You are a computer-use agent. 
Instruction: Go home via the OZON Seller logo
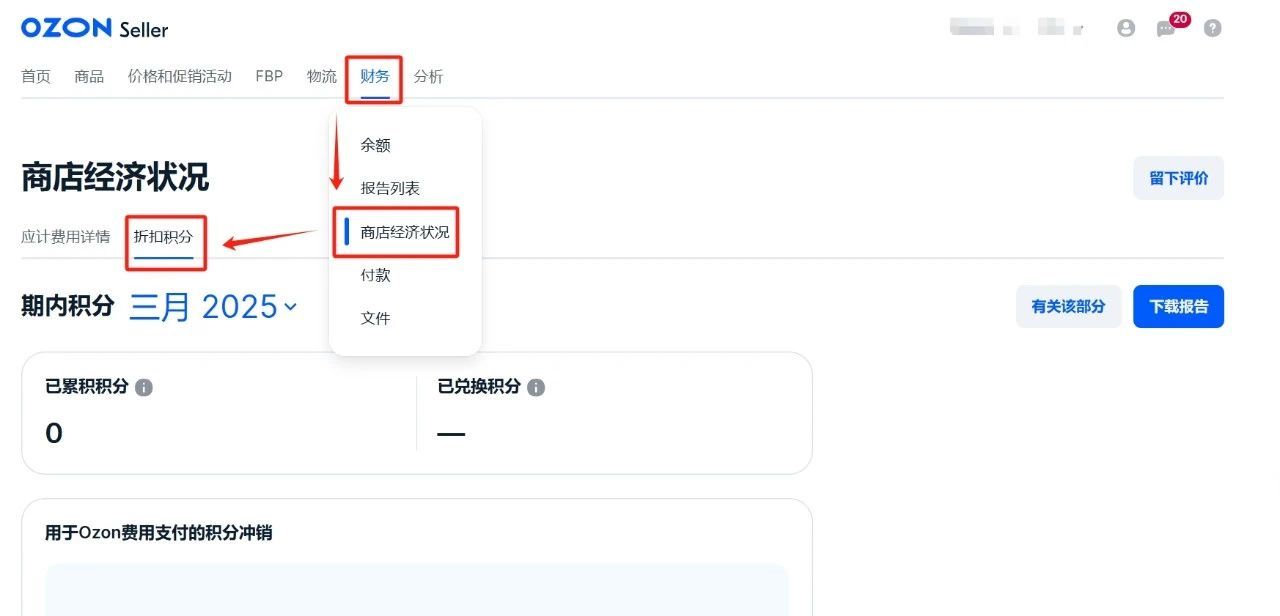point(95,29)
